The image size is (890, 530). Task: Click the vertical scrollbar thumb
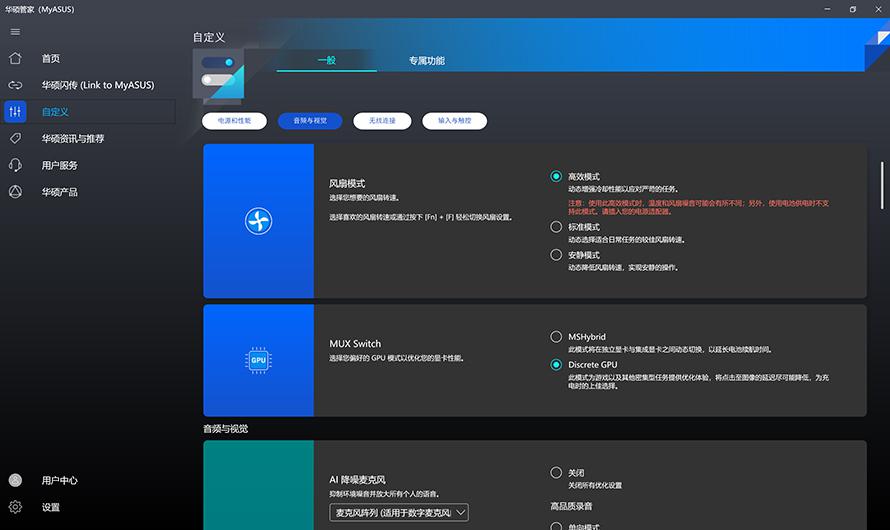pos(882,186)
